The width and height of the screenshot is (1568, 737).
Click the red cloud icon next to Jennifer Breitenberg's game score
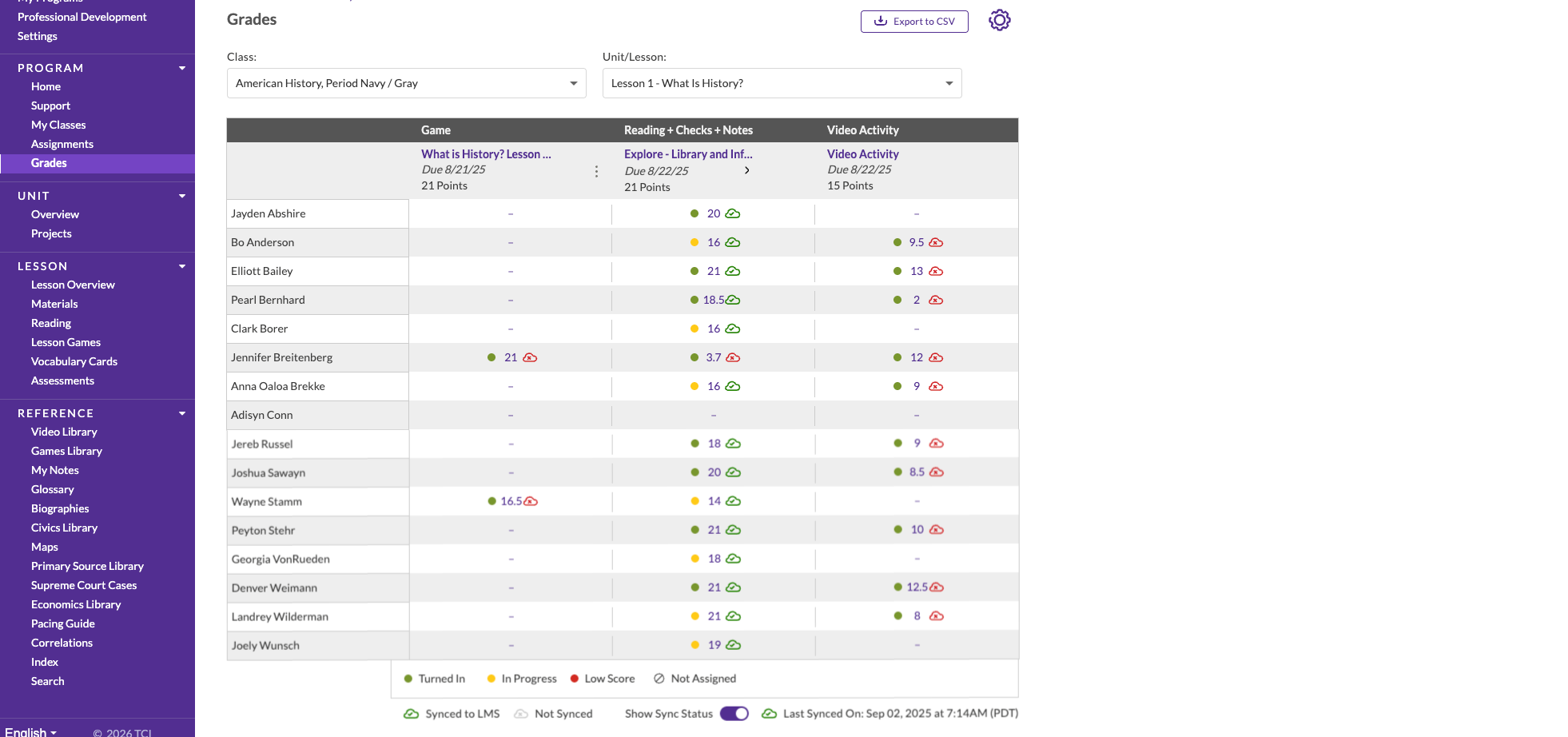coord(530,357)
